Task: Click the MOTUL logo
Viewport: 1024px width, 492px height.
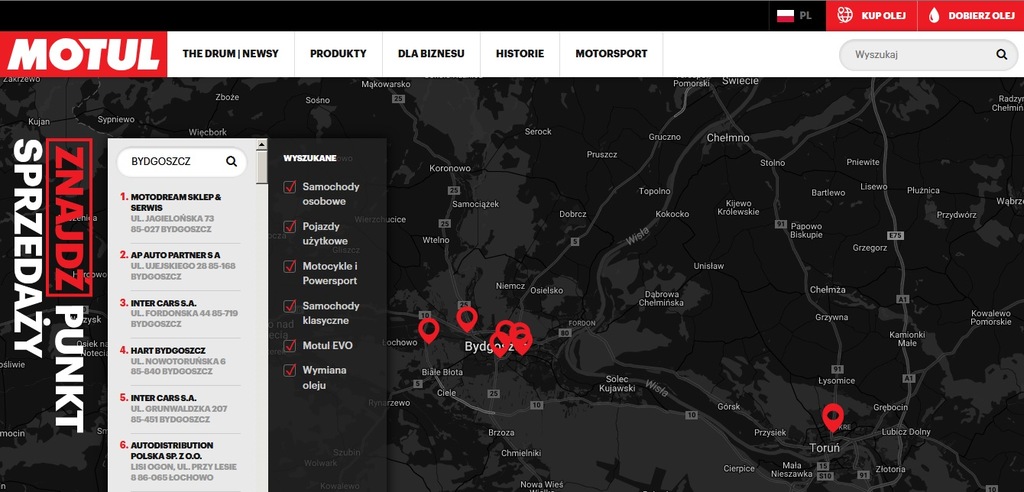Action: pos(83,54)
